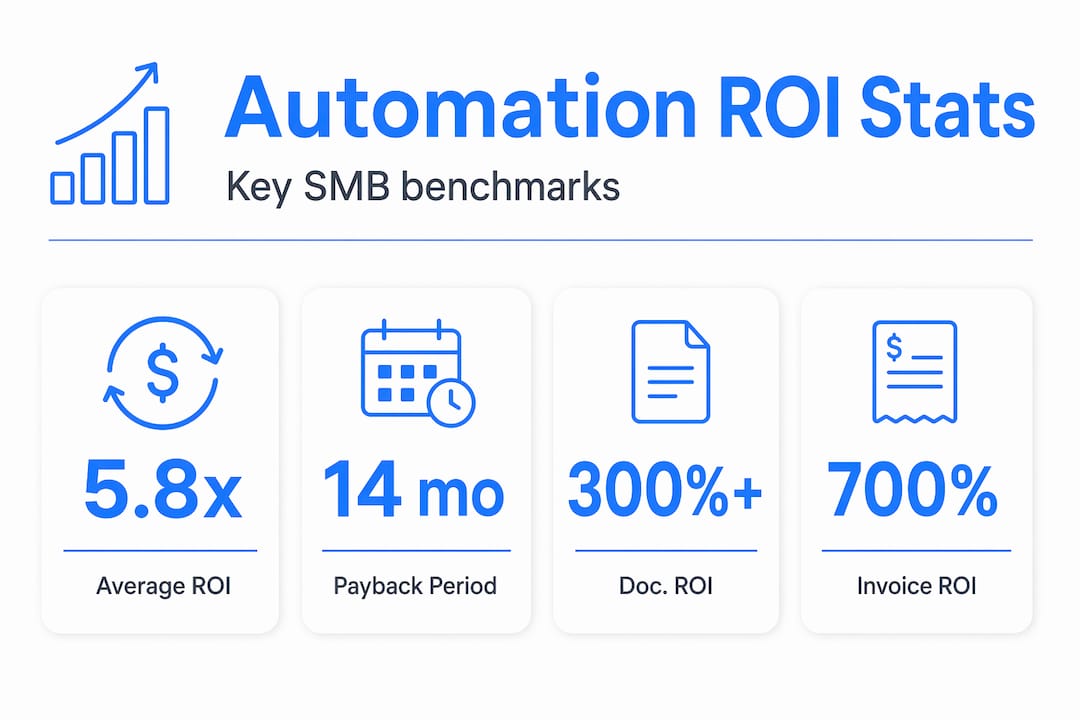Select the Automation ROI Stats title
The height and width of the screenshot is (720, 1080).
[x=630, y=108]
